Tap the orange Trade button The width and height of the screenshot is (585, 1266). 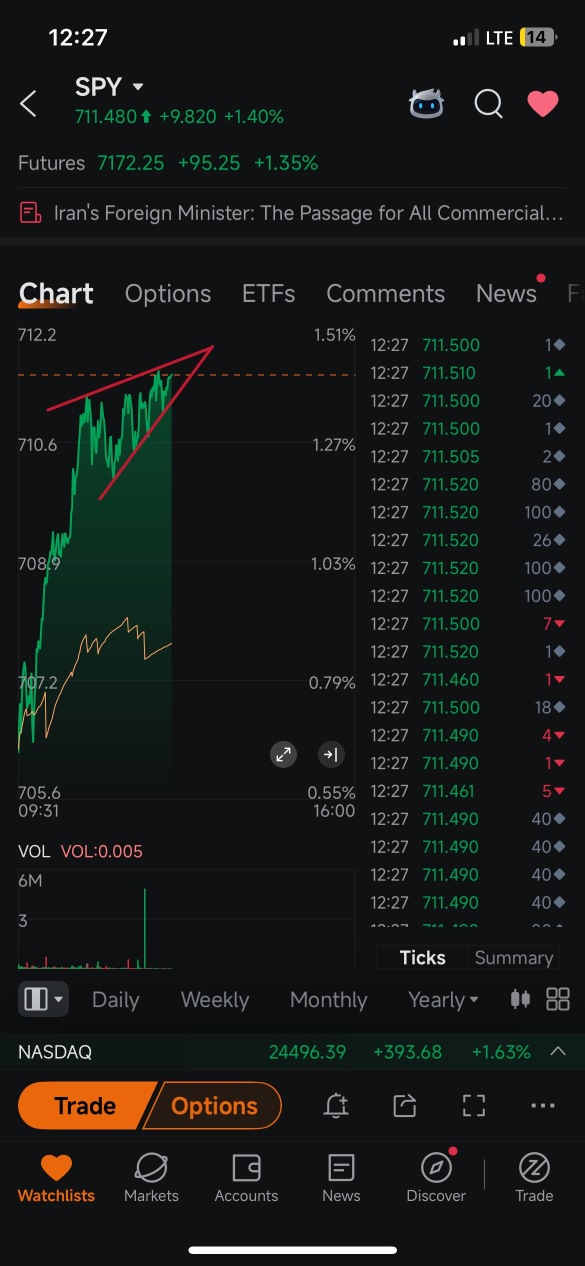pos(85,1106)
